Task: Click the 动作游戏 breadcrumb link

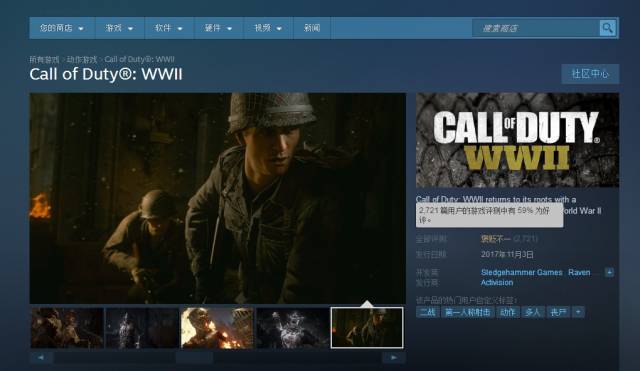Action: coord(82,60)
